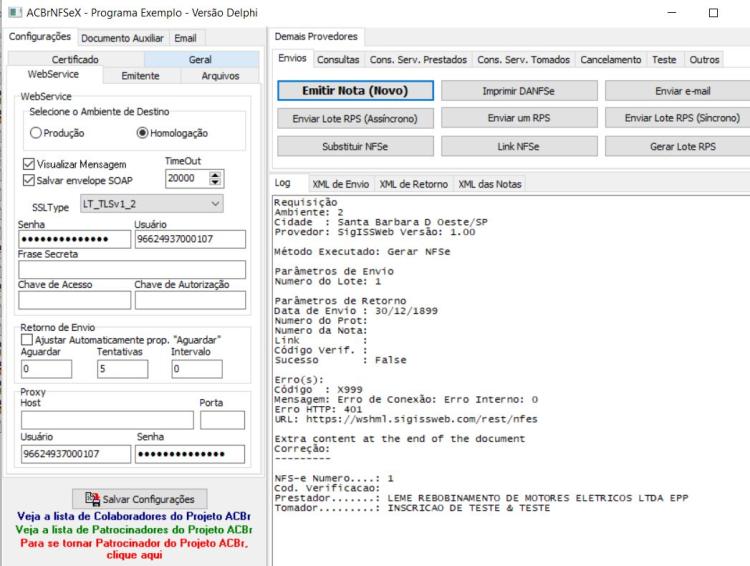Viewport: 750px width, 566px height.
Task: Click Salvar Configurações button with disk icon
Action: click(x=140, y=499)
